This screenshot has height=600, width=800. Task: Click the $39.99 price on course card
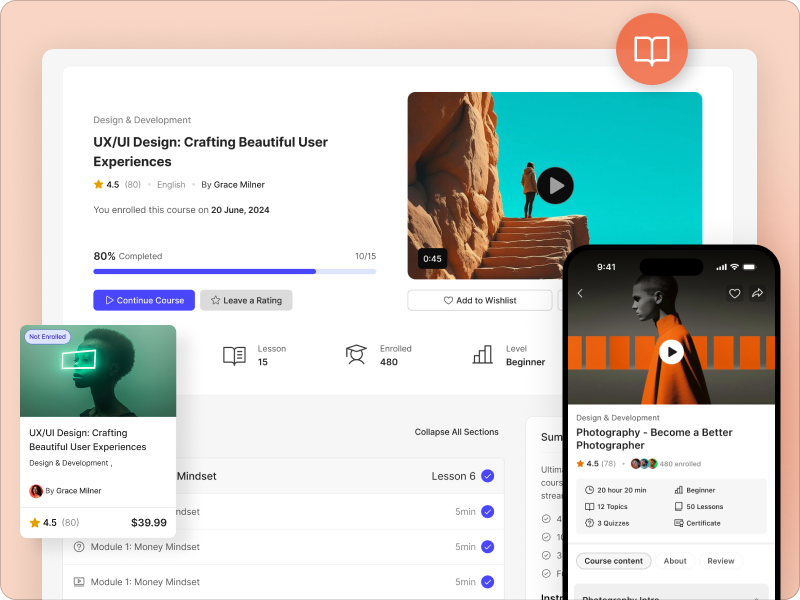pos(148,522)
